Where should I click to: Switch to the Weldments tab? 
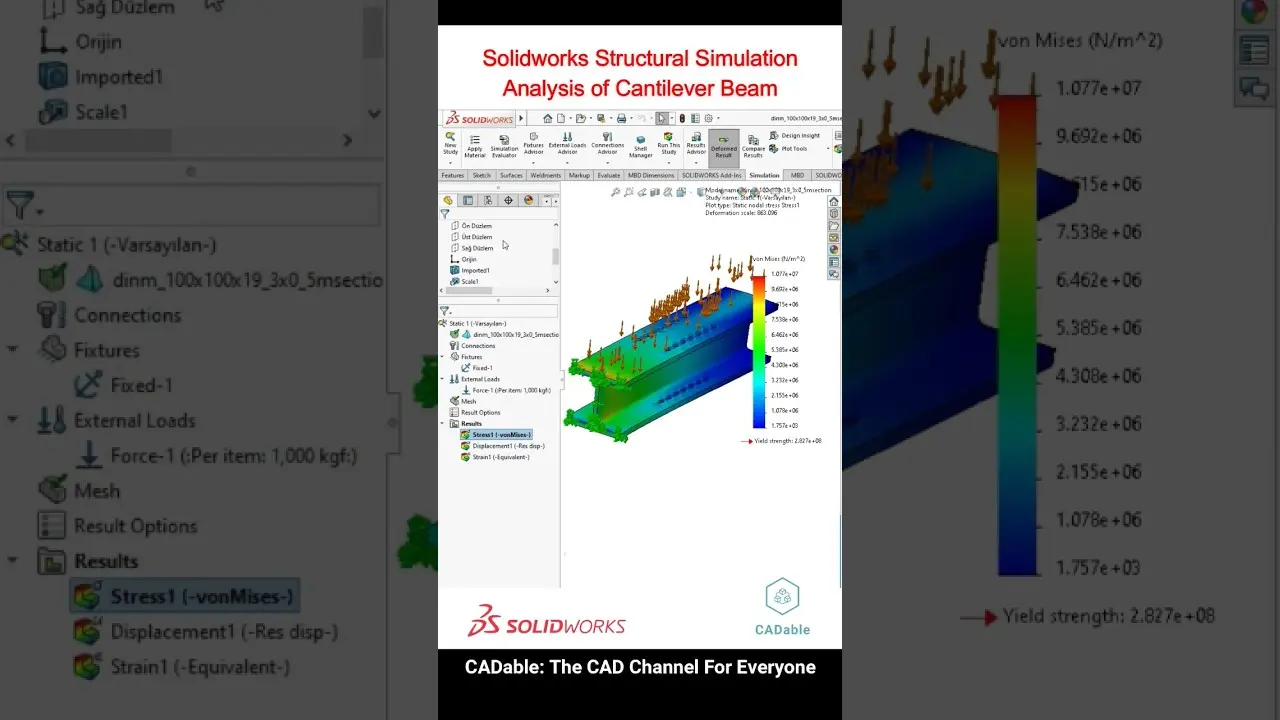(x=545, y=175)
